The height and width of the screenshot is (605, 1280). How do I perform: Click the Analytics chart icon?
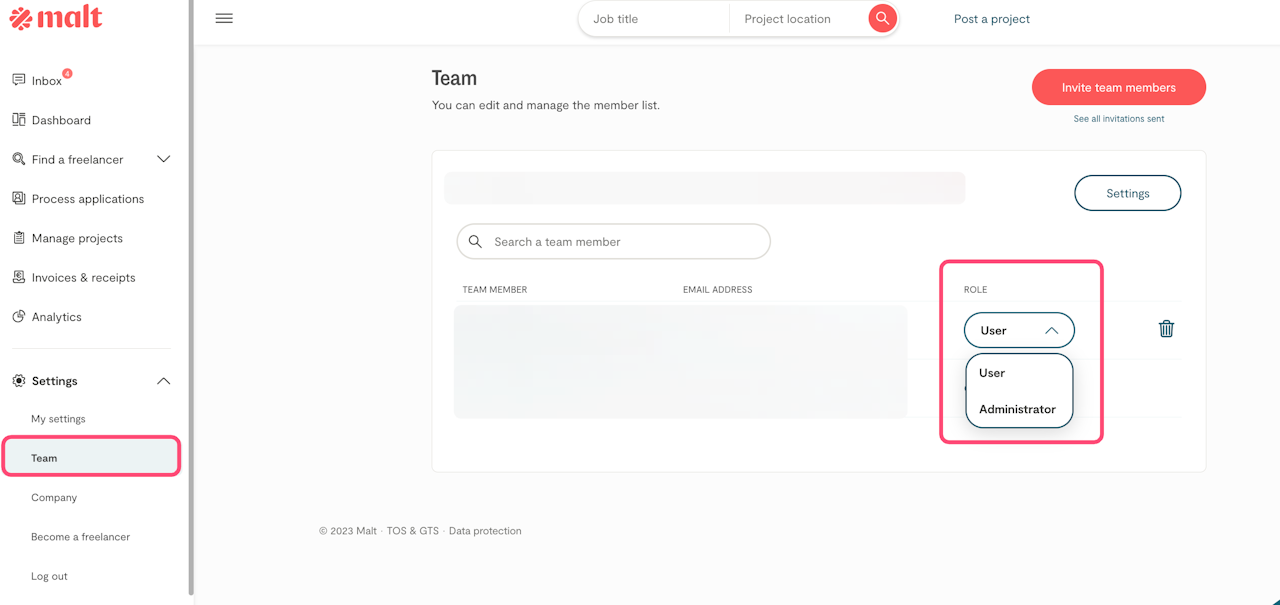19,317
